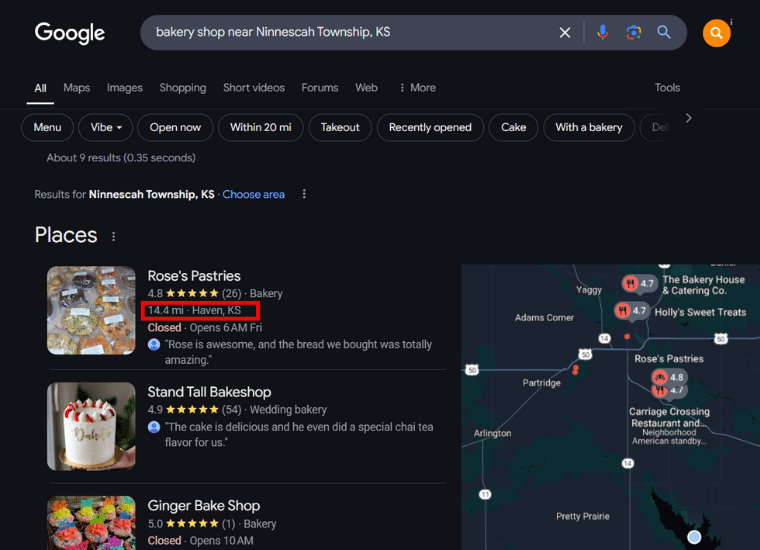Click the magnifier search icon in the search box
Viewport: 760px width, 550px height.
(x=664, y=32)
